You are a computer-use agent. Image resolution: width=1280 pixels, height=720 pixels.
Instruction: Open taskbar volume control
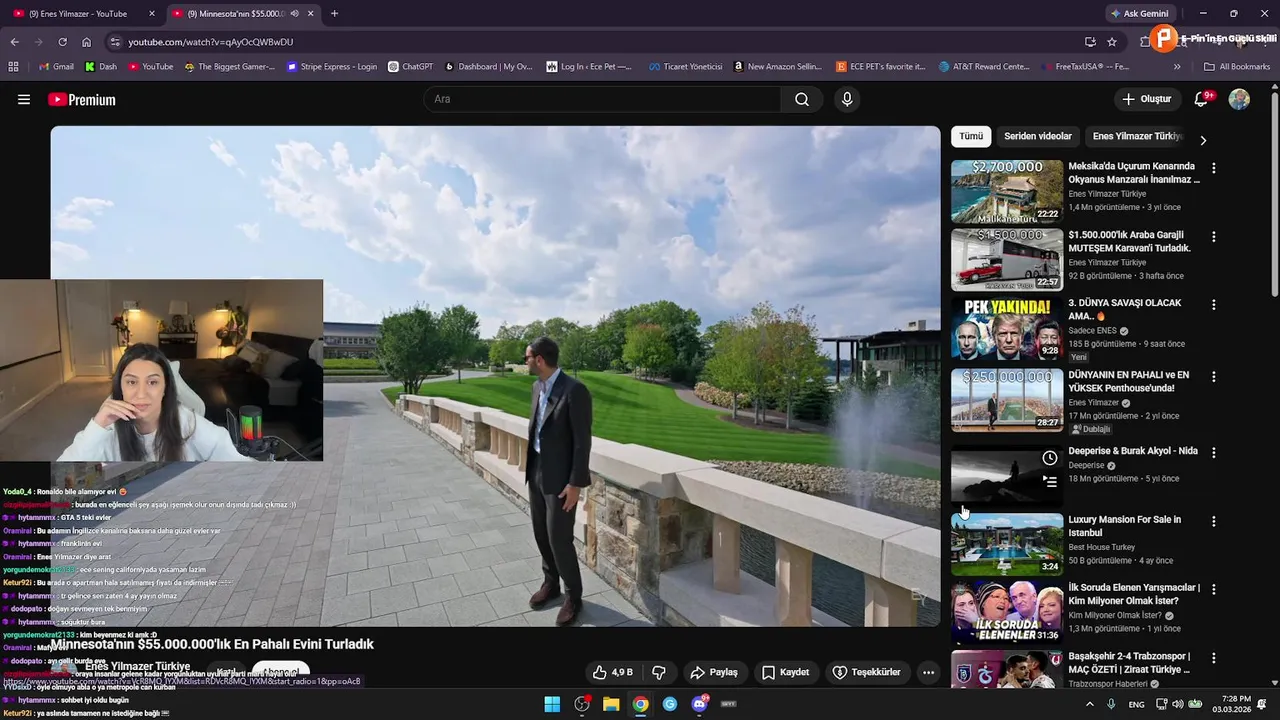(1178, 704)
